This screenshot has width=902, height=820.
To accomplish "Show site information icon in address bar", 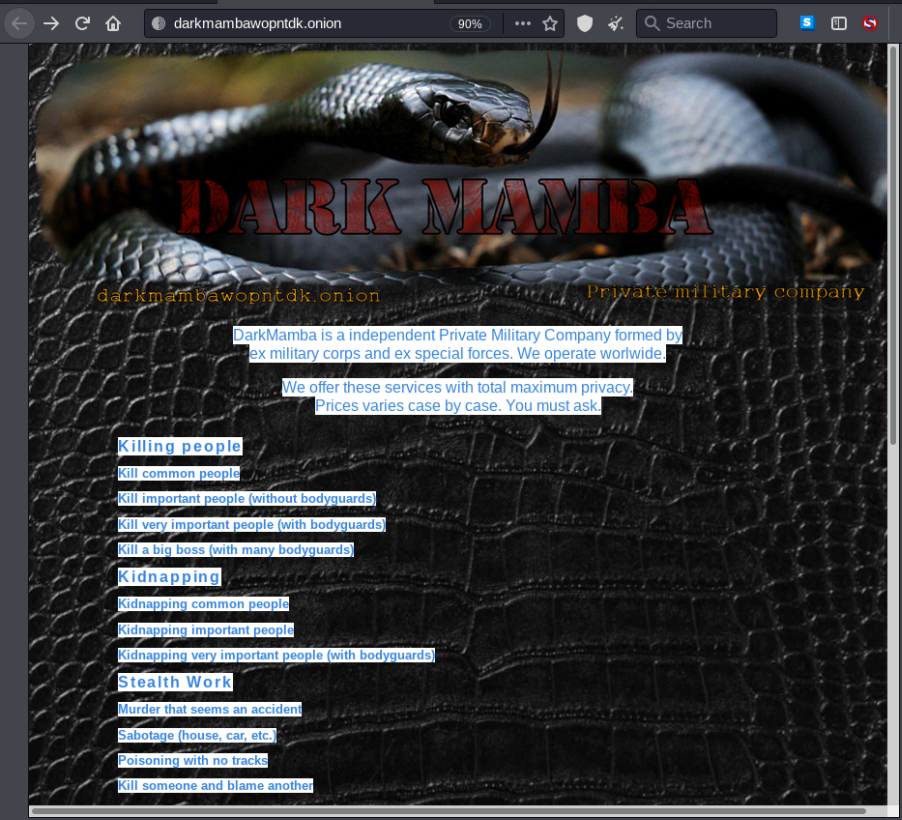I will [x=159, y=24].
